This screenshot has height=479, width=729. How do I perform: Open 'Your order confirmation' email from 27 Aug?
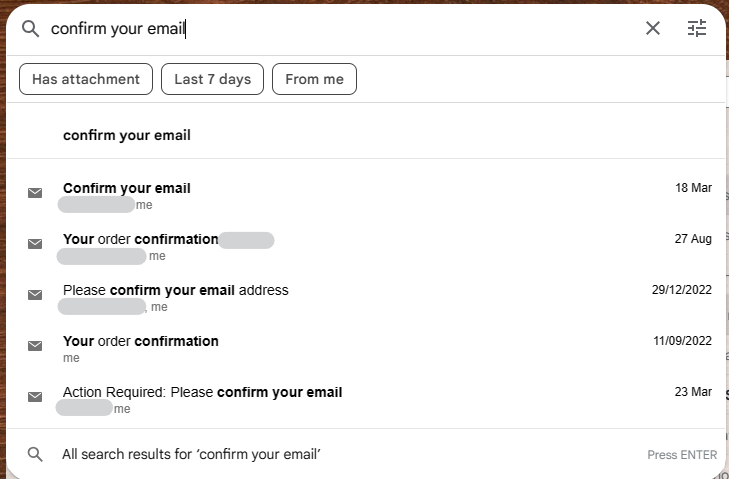(x=140, y=239)
